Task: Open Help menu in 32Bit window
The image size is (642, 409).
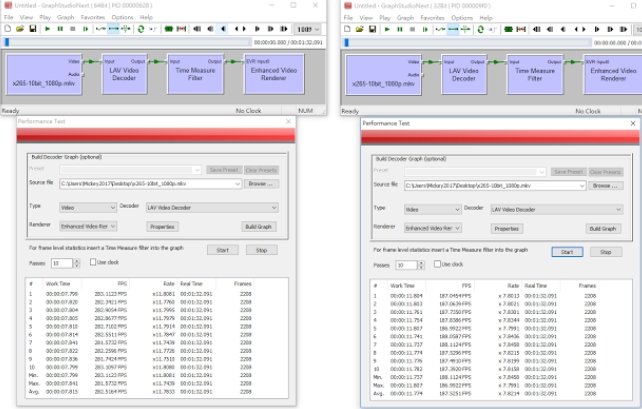Action: pos(486,18)
